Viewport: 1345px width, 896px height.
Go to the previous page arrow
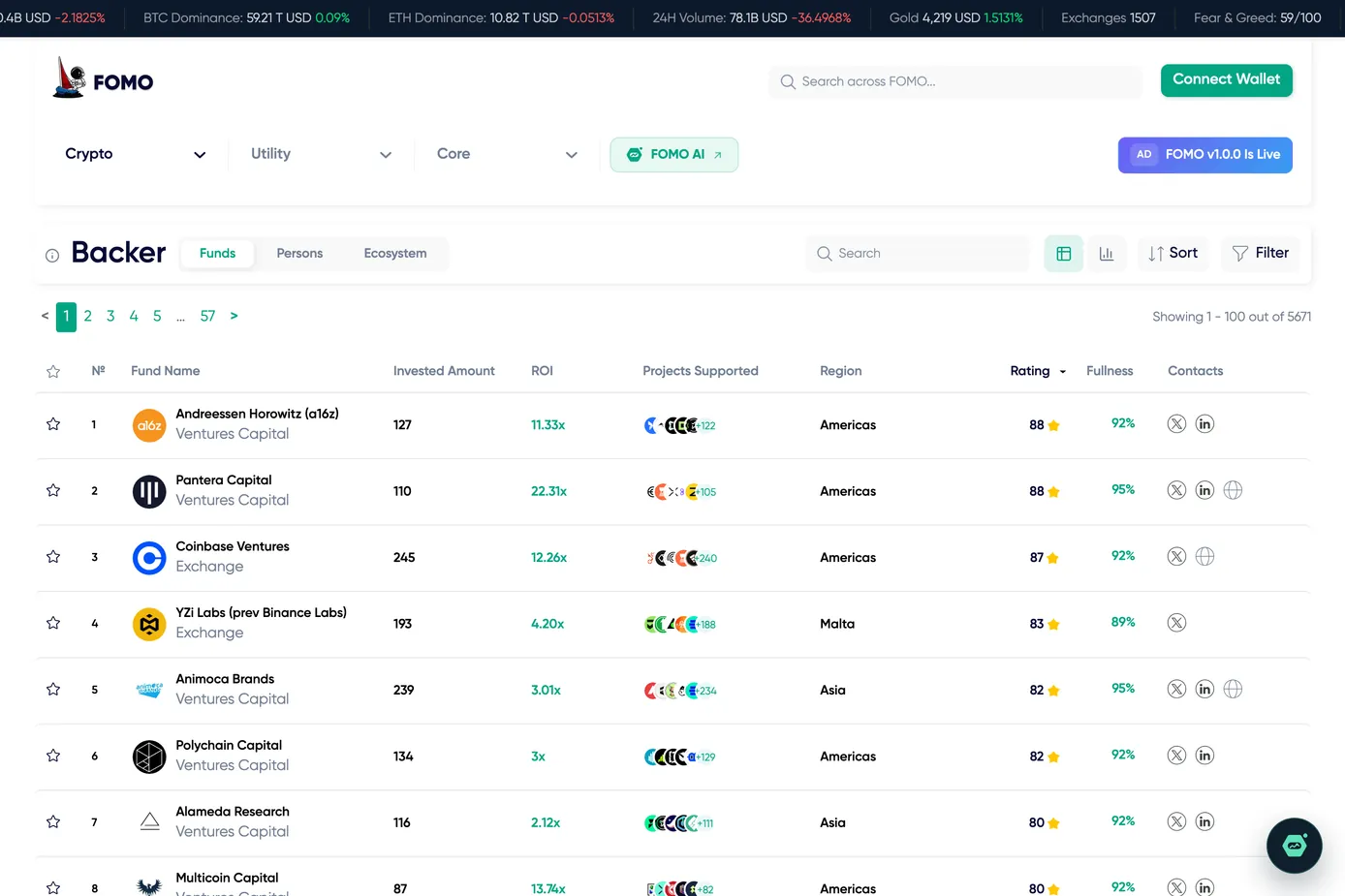tap(45, 316)
